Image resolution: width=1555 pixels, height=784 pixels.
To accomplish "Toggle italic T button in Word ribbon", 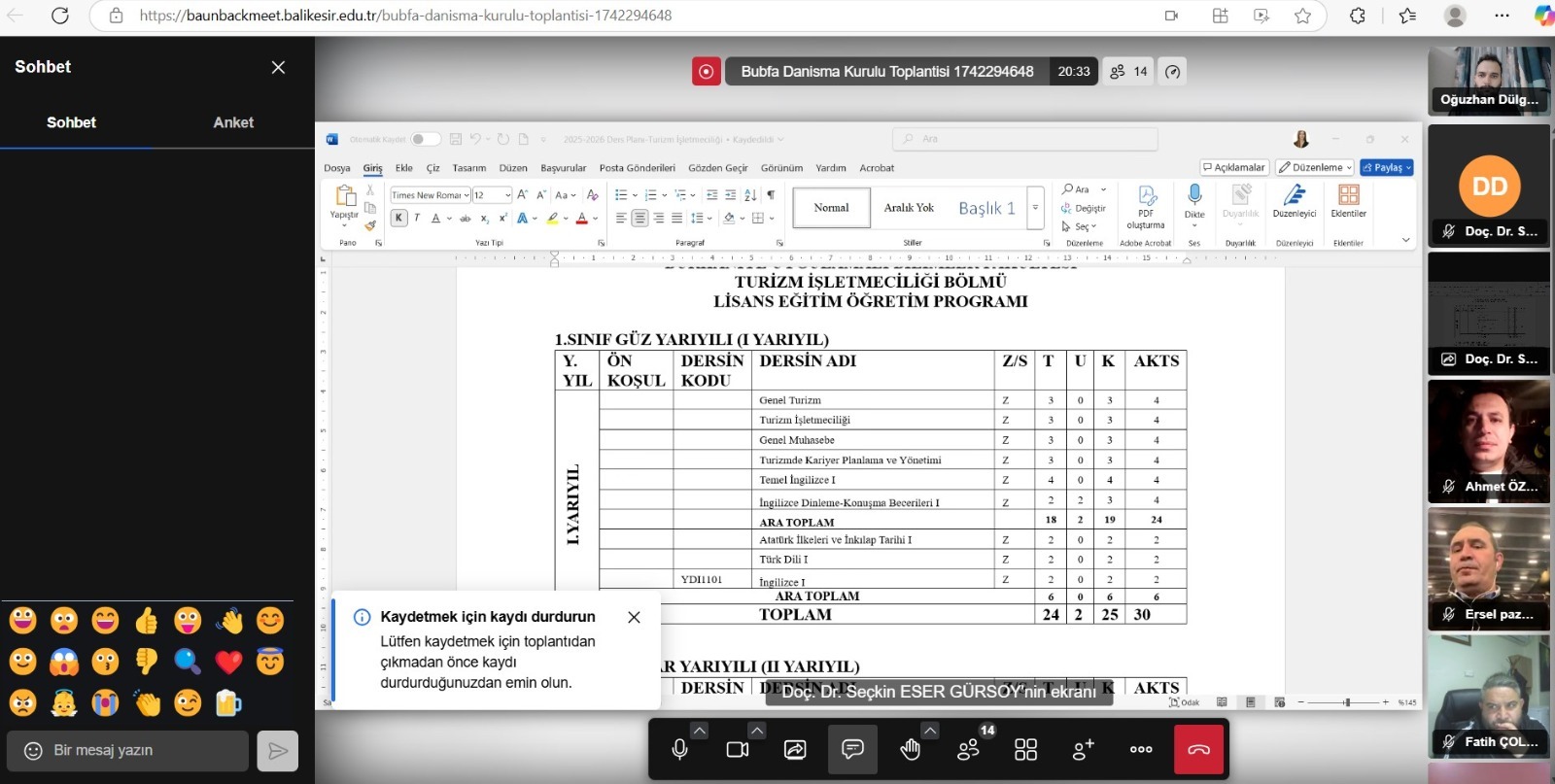I will point(417,219).
